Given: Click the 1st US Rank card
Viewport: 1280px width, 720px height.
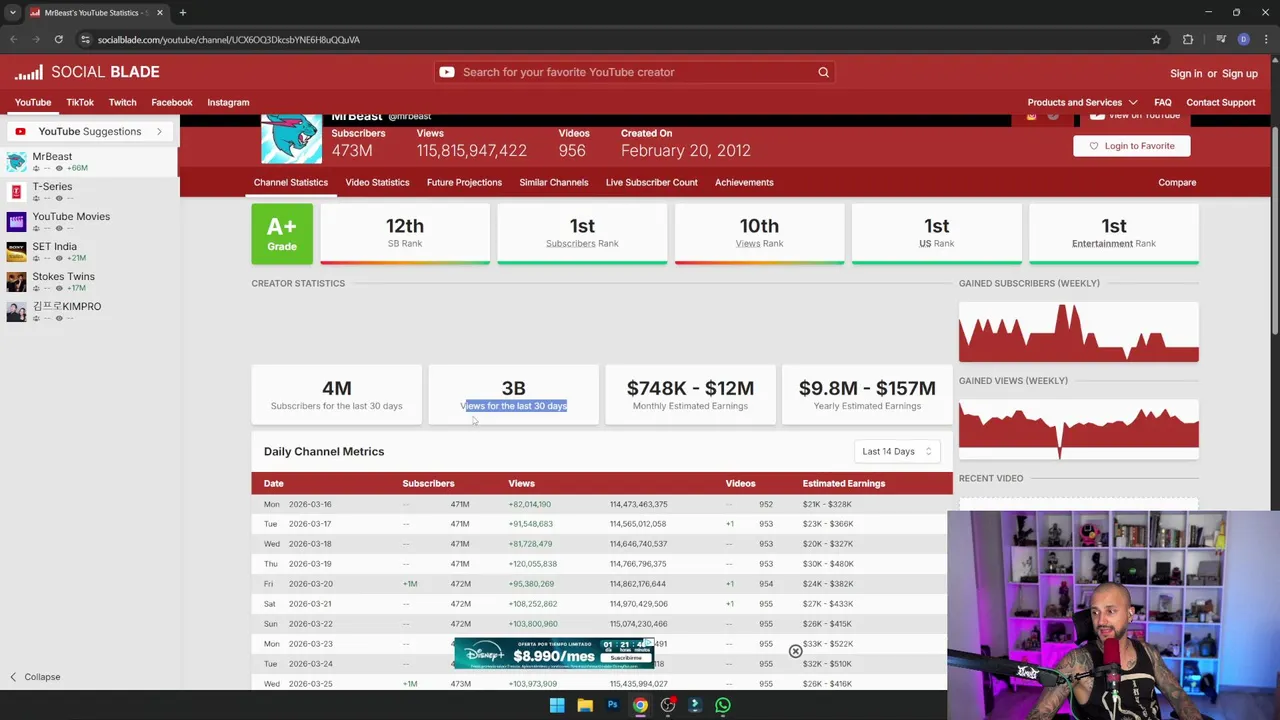Looking at the screenshot, I should tap(937, 234).
